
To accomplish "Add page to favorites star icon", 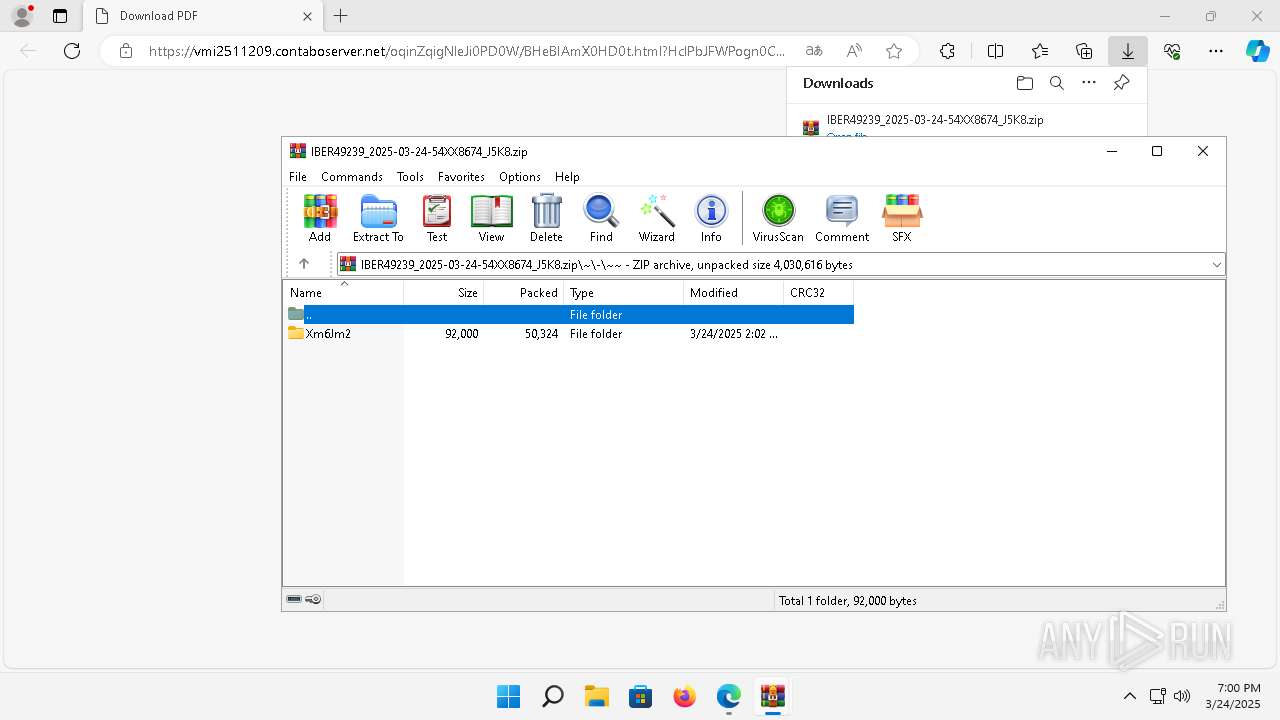I will pyautogui.click(x=894, y=51).
